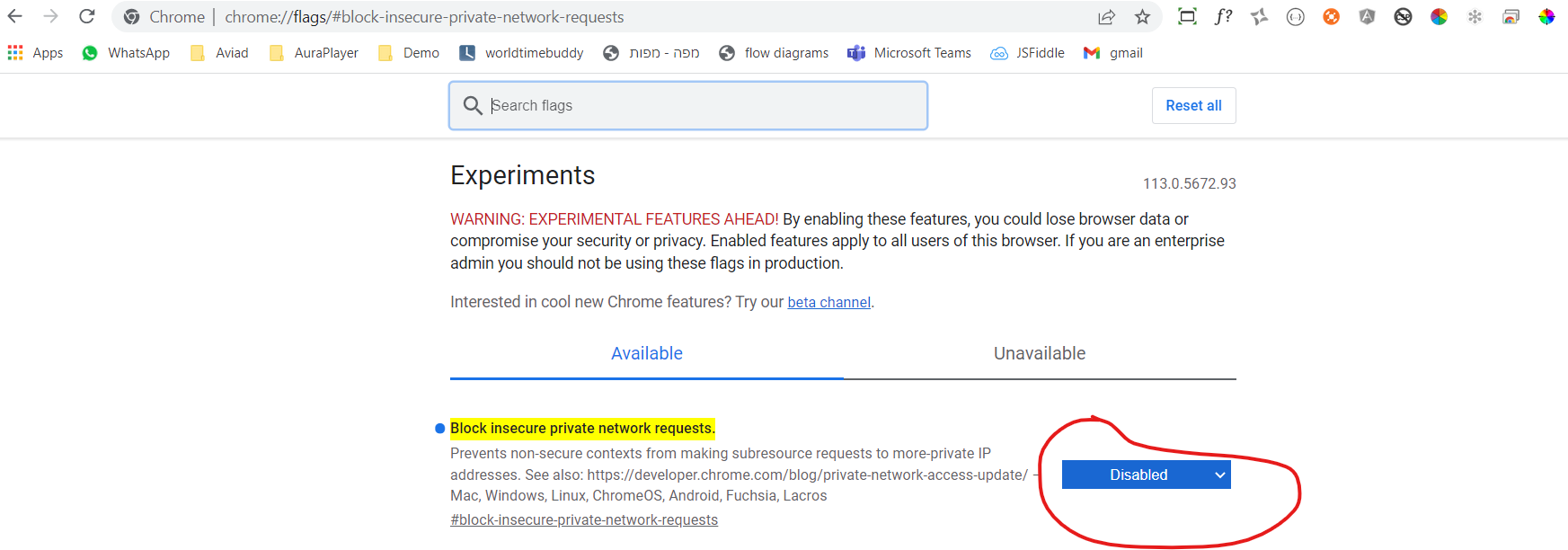Open the Aviad bookmarks folder
Viewport: 1568px width, 550px height.
tap(219, 53)
